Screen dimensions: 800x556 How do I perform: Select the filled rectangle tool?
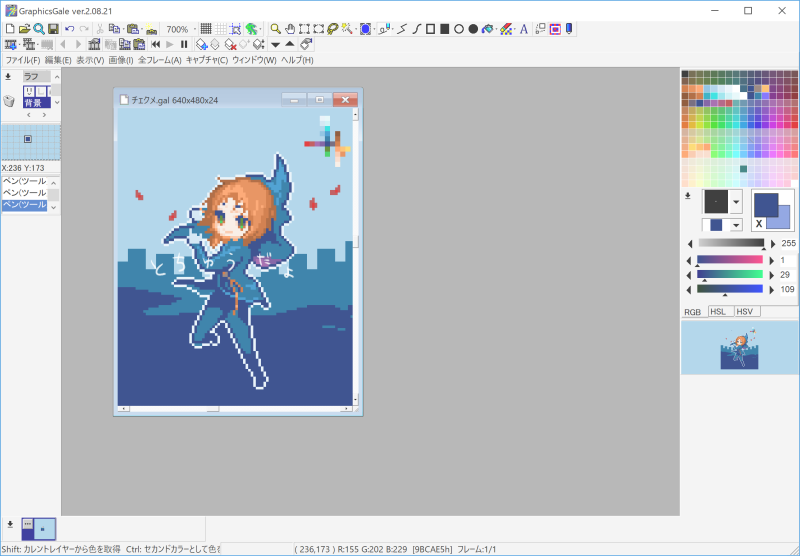445,29
